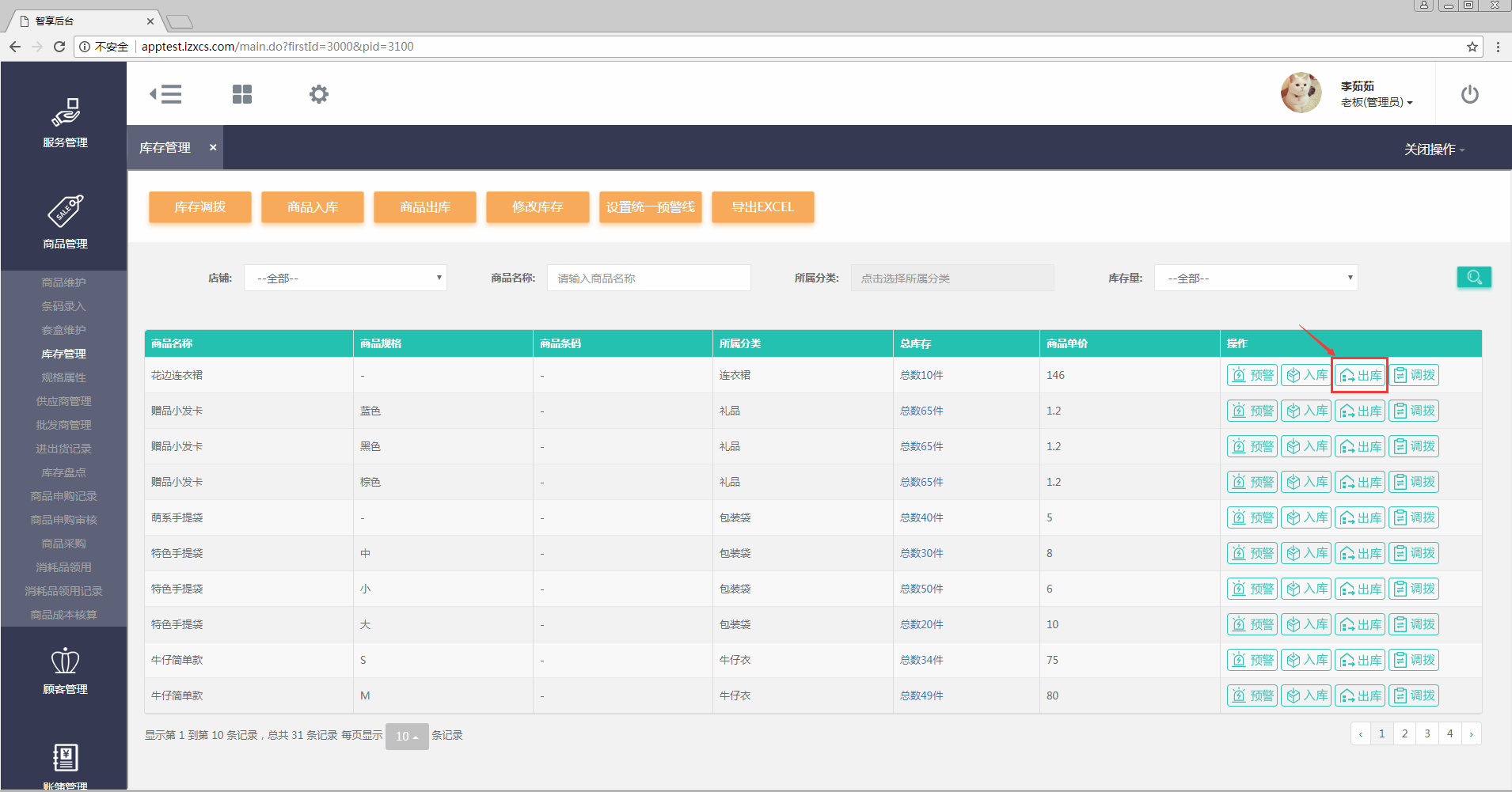Click the 所属分类 selector field
Screen dimensions: 1512x792
(x=952, y=278)
